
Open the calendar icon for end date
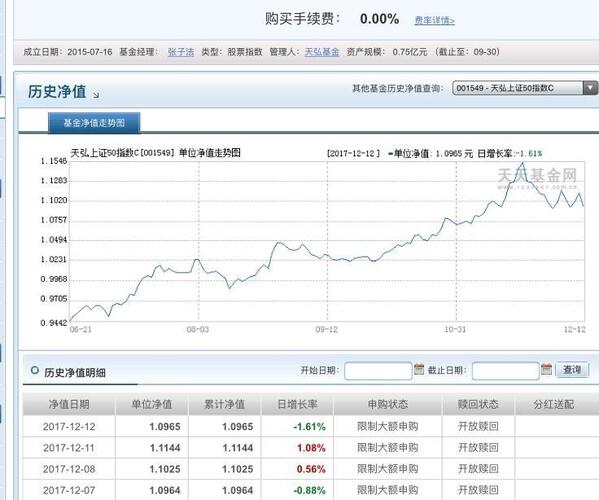(x=546, y=369)
